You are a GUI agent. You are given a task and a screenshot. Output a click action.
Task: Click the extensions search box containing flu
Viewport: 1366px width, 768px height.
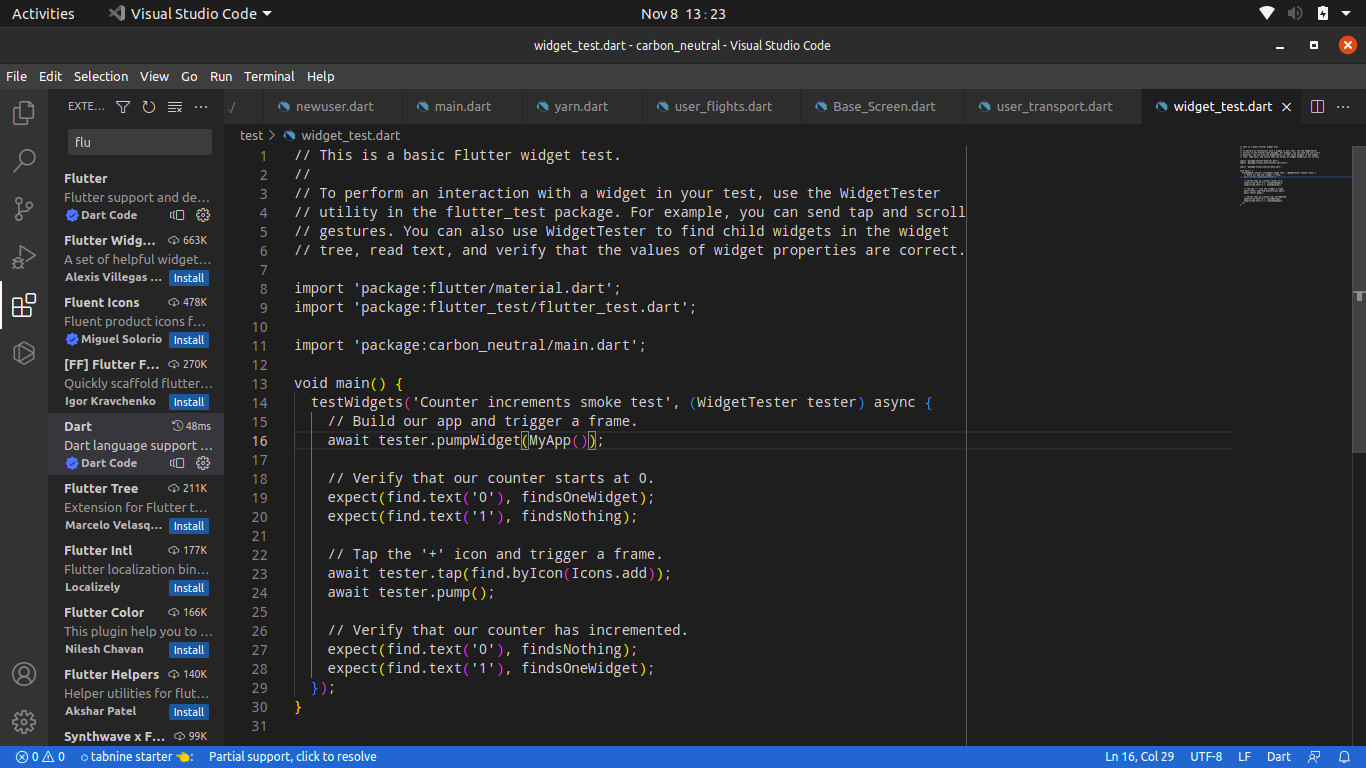[x=139, y=141]
